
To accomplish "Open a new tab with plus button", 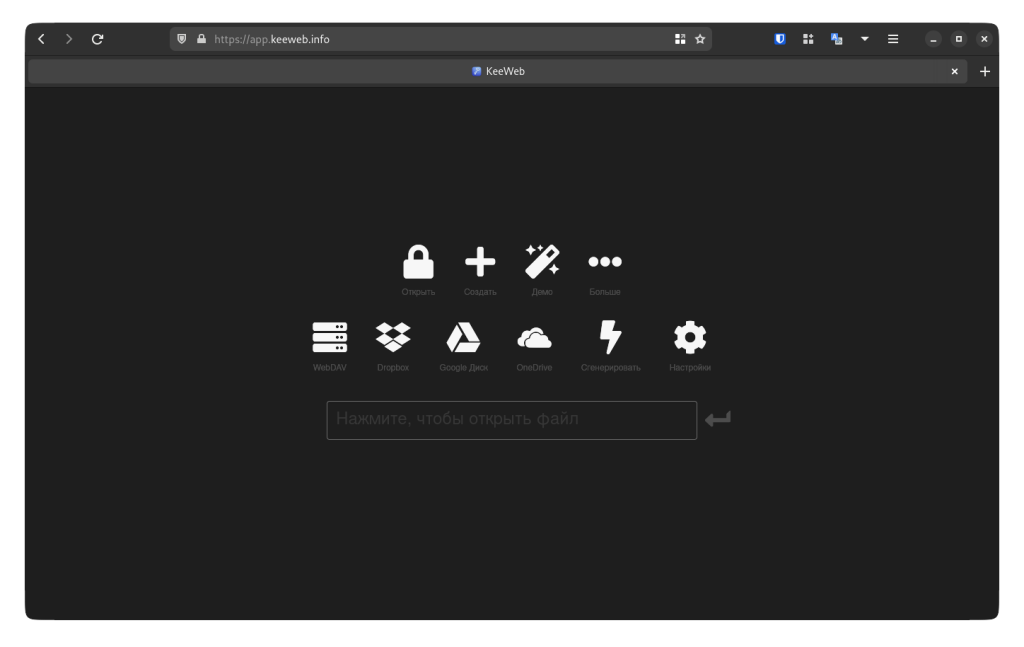I will tap(985, 71).
